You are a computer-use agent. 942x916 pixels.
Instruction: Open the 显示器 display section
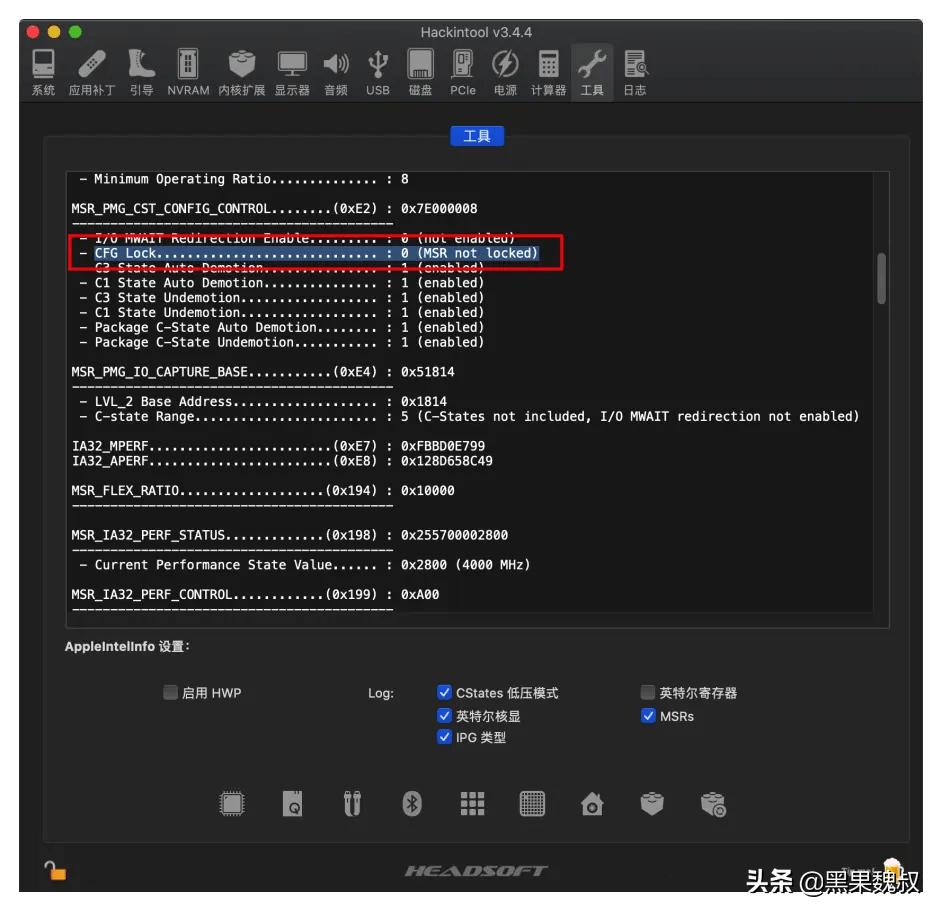[x=292, y=73]
